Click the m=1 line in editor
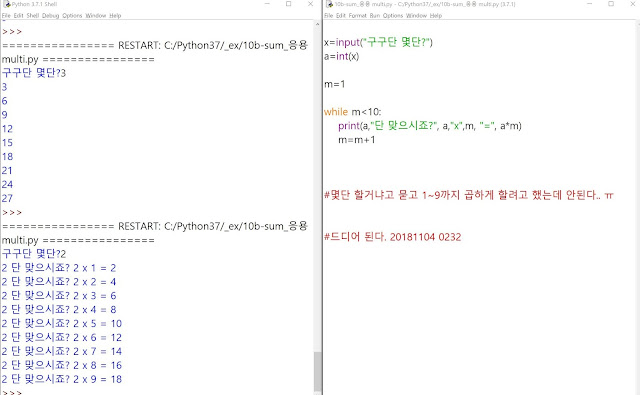This screenshot has height=395, width=640. 335,84
